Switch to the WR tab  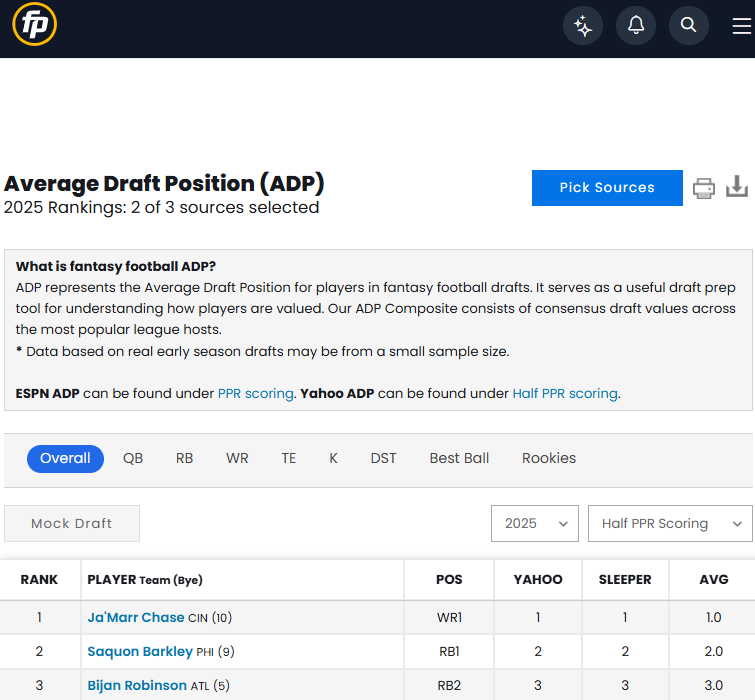tap(237, 458)
